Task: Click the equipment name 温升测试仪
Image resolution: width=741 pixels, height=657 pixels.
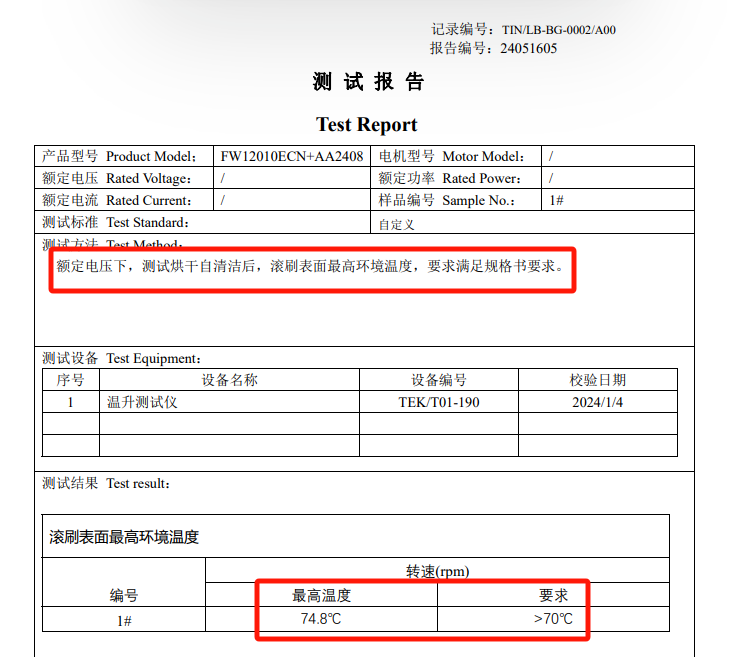Action: pos(142,402)
